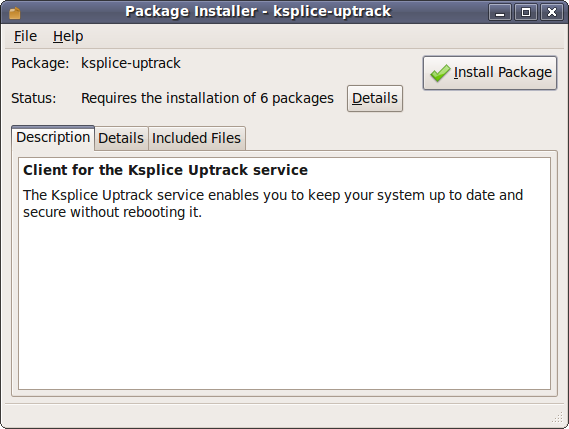Close the Package Installer window
Viewport: 569px width, 429px height.
pyautogui.click(x=552, y=12)
